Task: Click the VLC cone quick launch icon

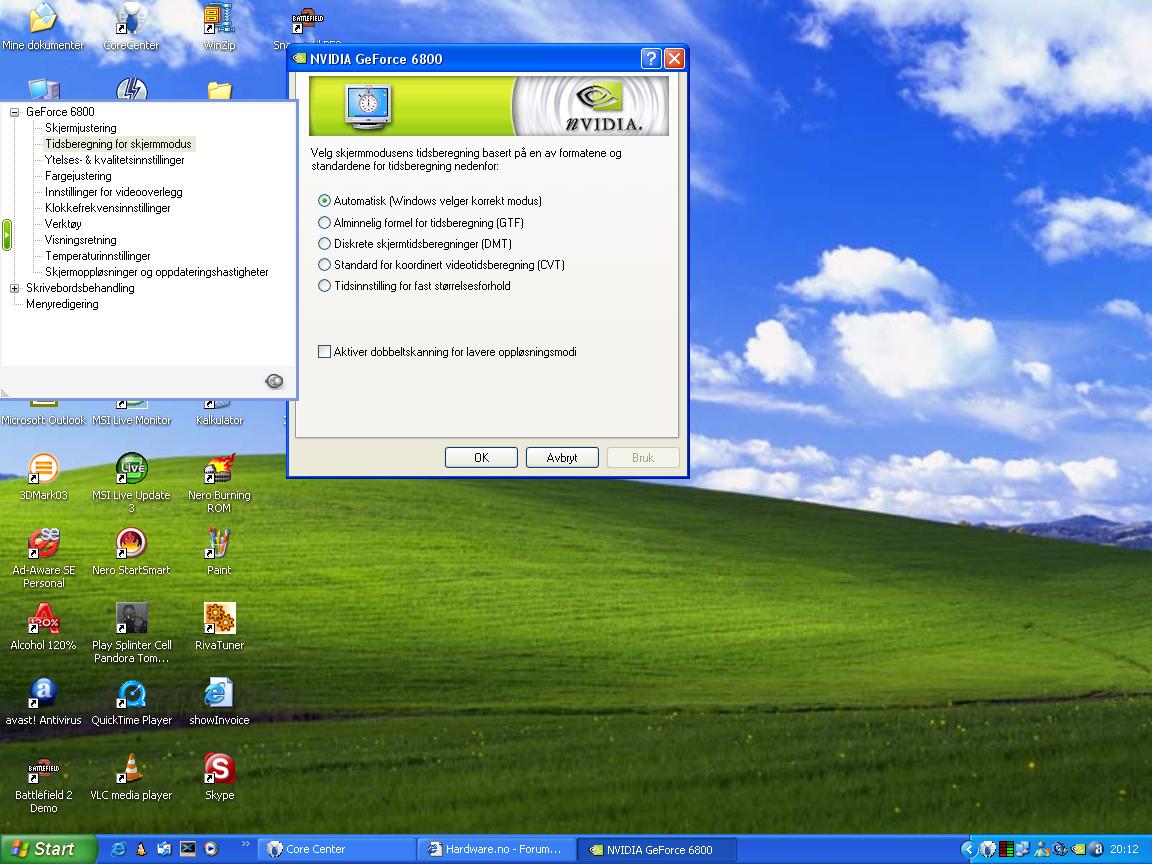Action: click(141, 849)
